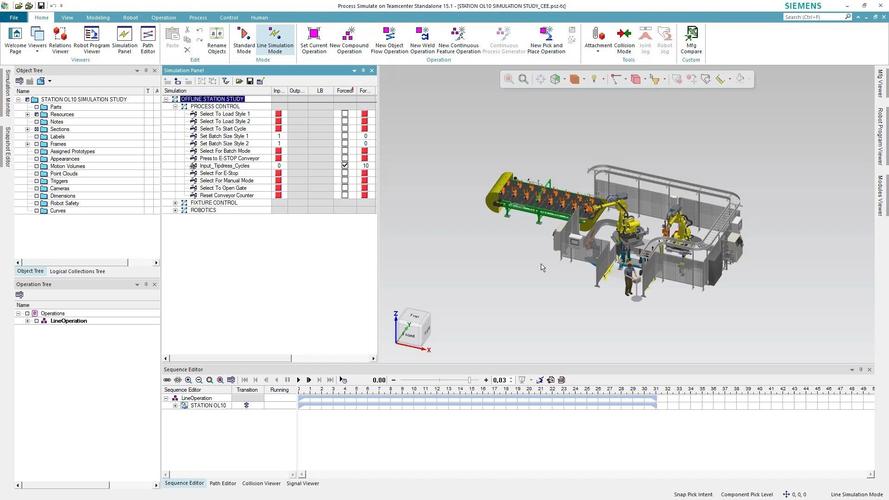The height and width of the screenshot is (500, 889).
Task: Switch to Standard Mode
Action: [244, 40]
